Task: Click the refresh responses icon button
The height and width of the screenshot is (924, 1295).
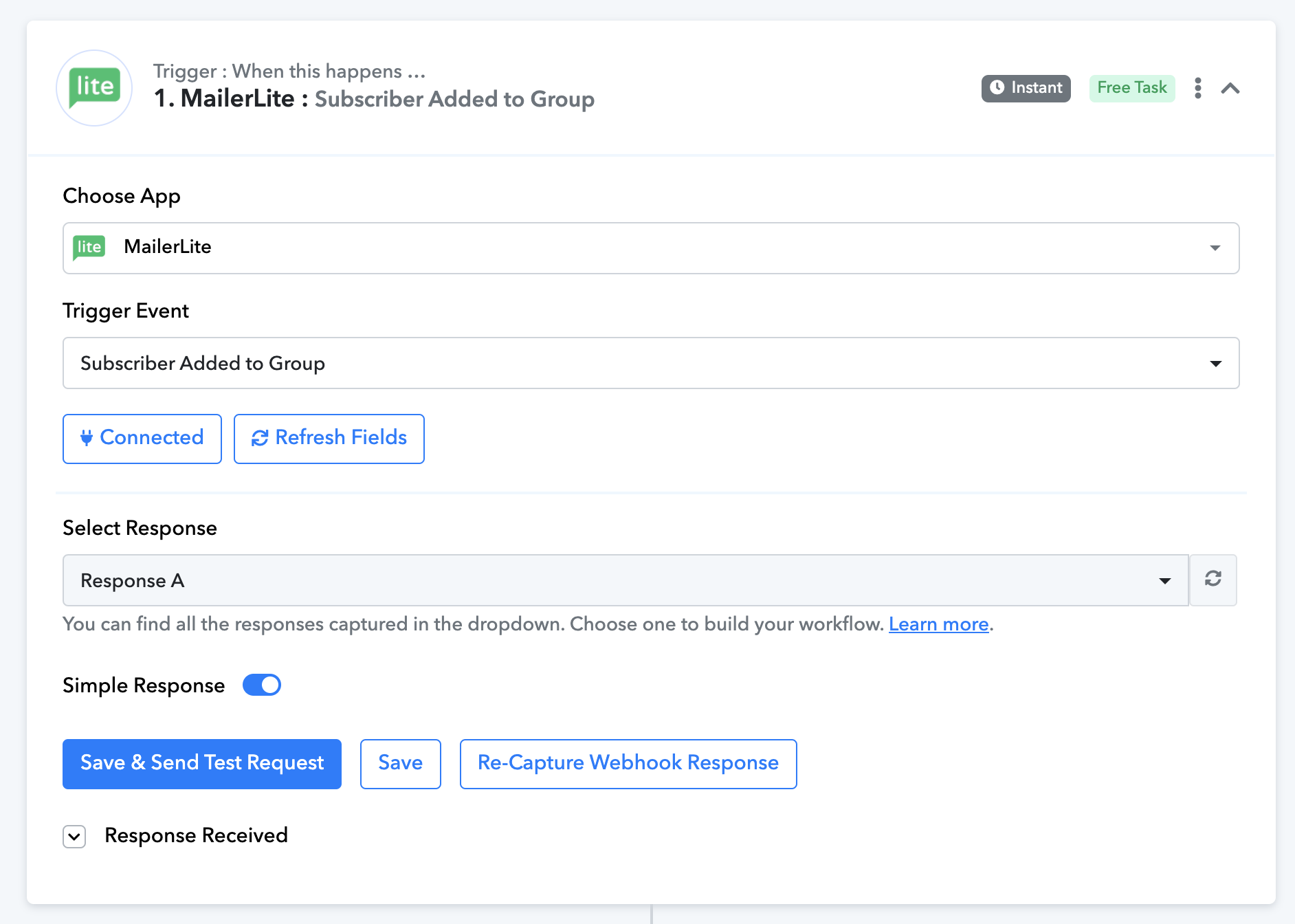Action: click(x=1213, y=580)
